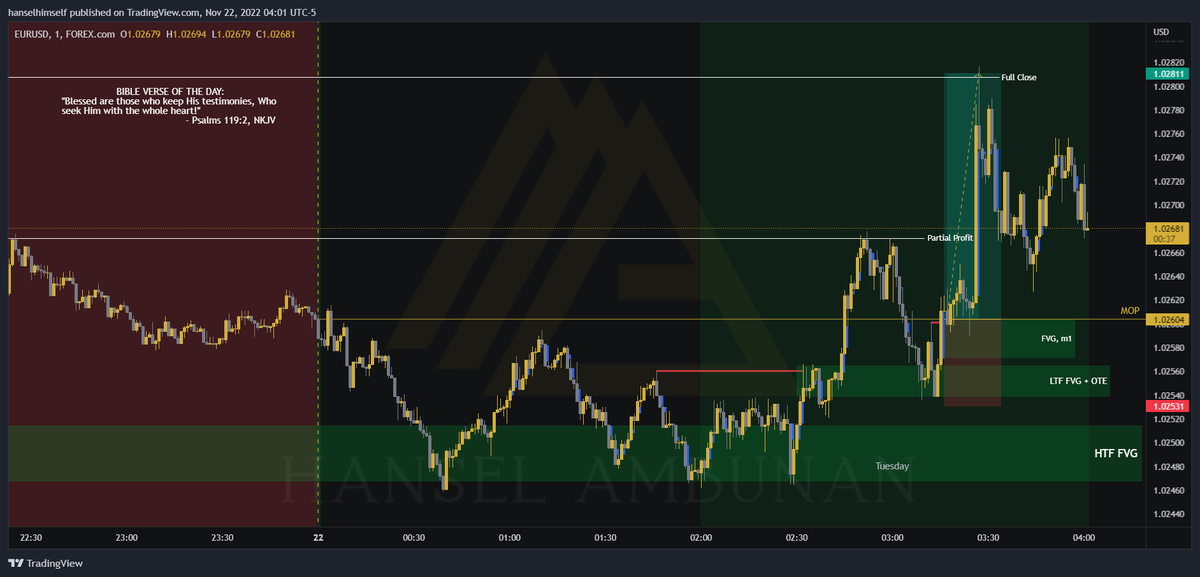Click 23:30 on the time axis
The image size is (1200, 577).
[222, 537]
